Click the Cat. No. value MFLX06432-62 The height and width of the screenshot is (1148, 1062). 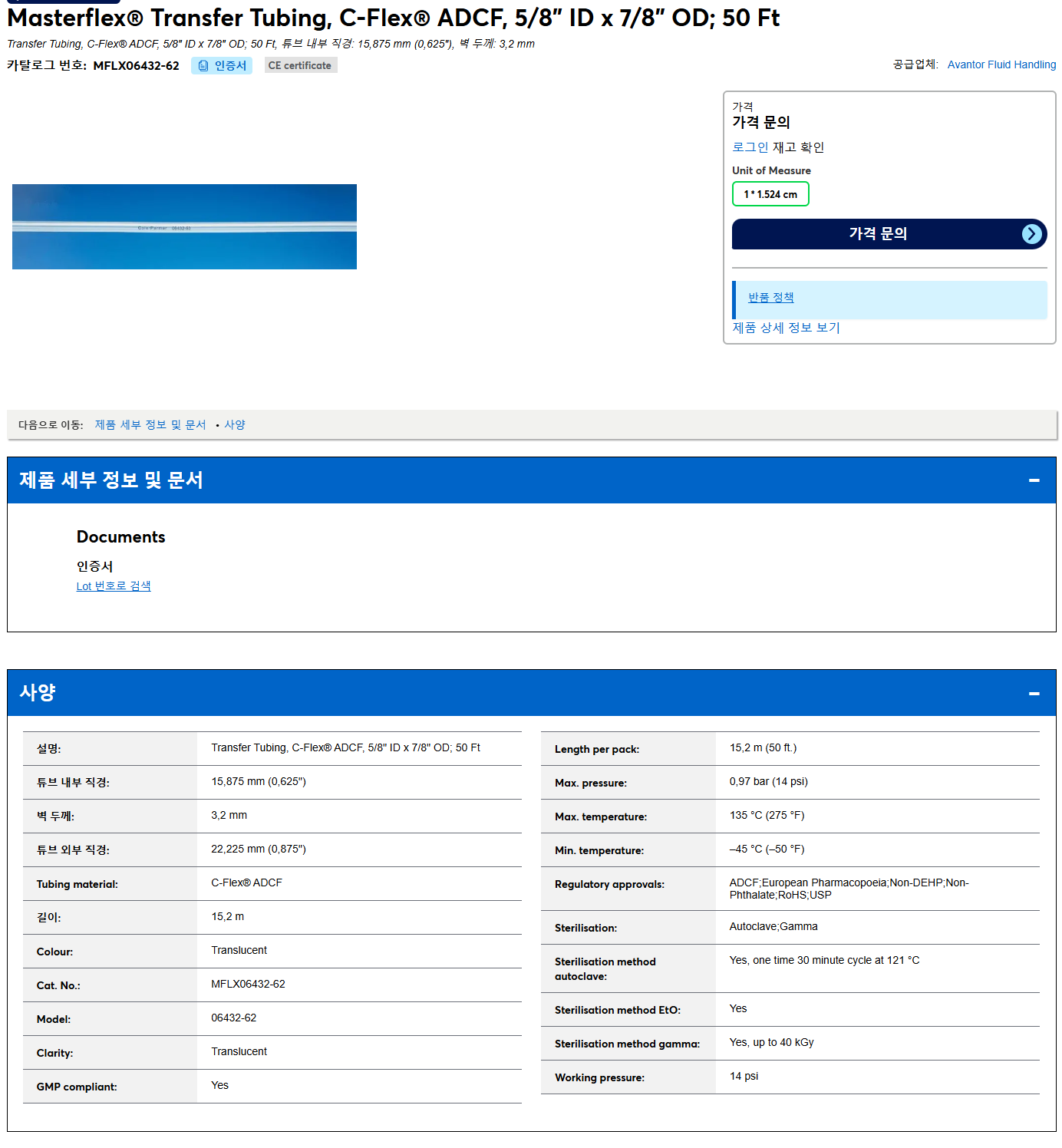[248, 985]
